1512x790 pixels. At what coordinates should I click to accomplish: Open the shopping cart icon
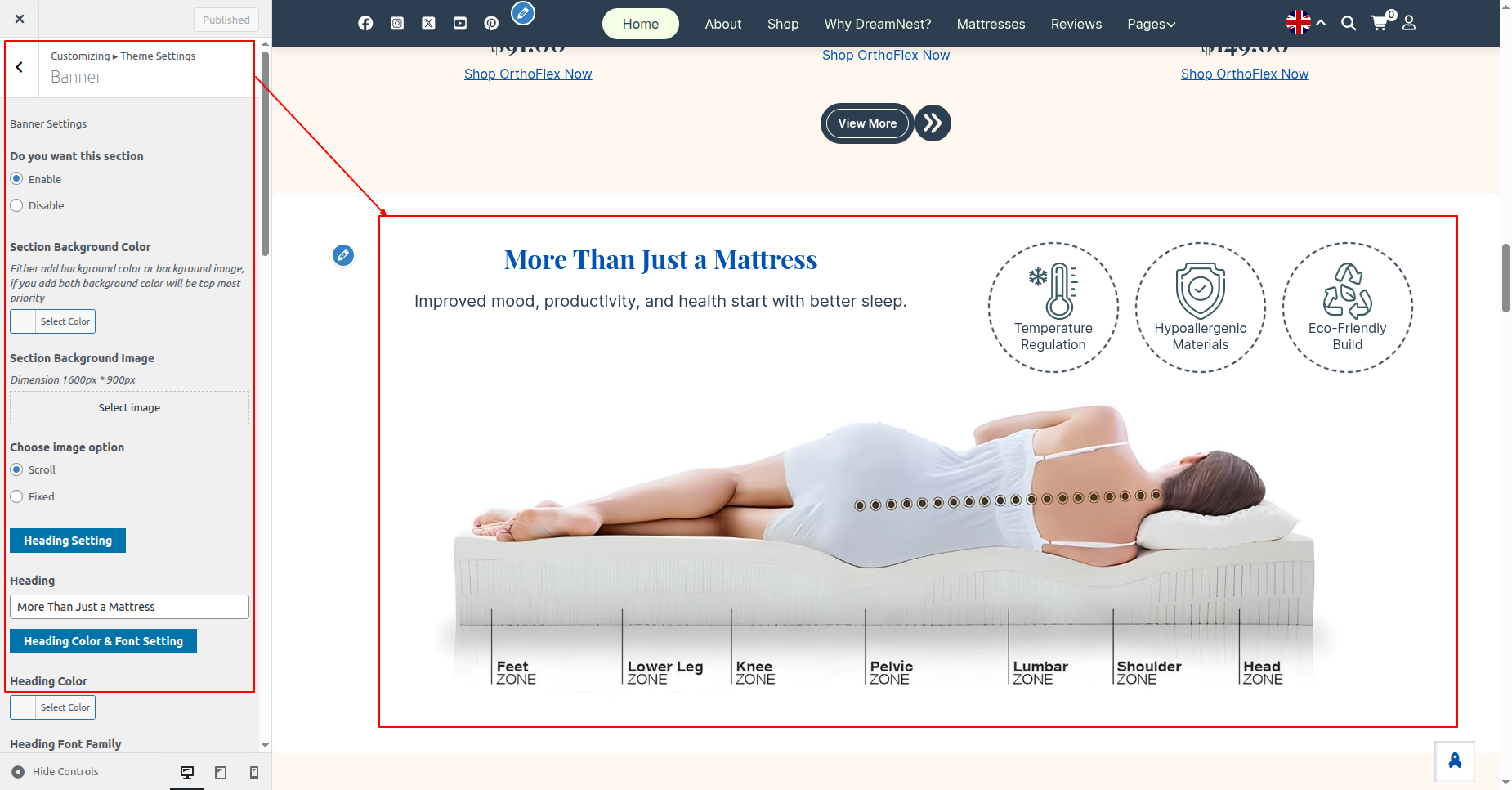click(x=1380, y=24)
